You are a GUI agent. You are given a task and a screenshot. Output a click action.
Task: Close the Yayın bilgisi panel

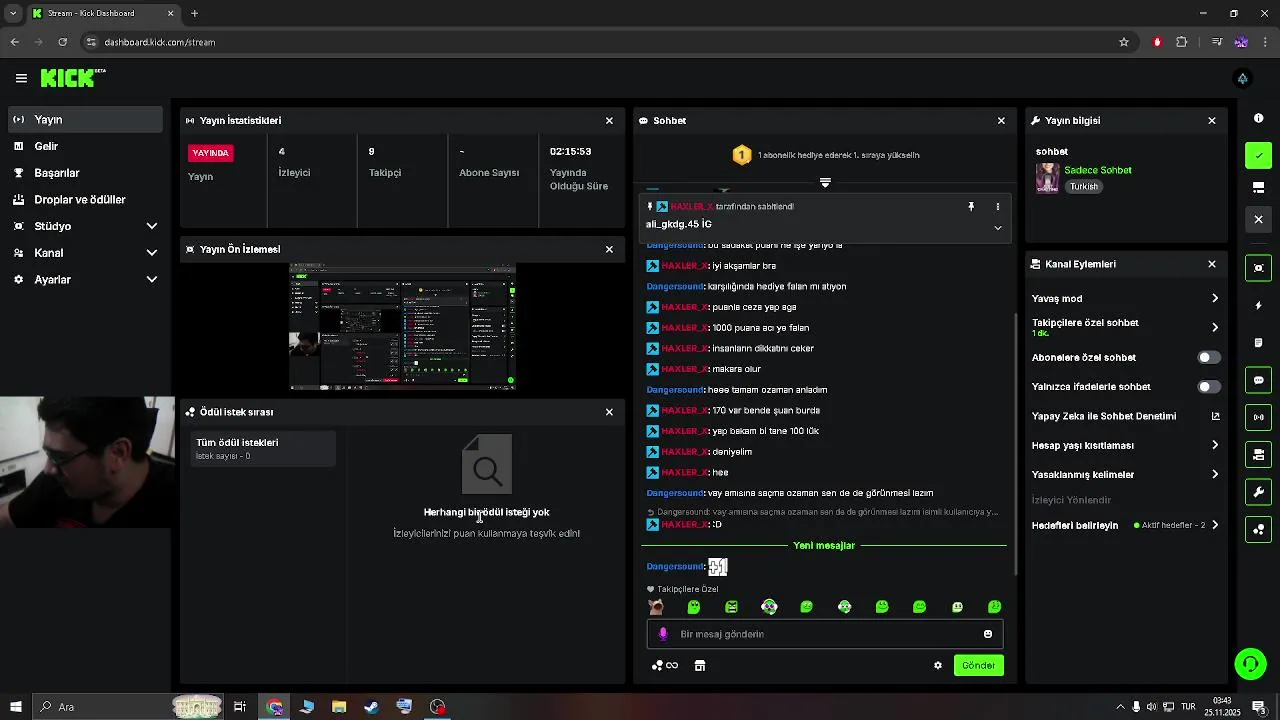pos(1212,120)
